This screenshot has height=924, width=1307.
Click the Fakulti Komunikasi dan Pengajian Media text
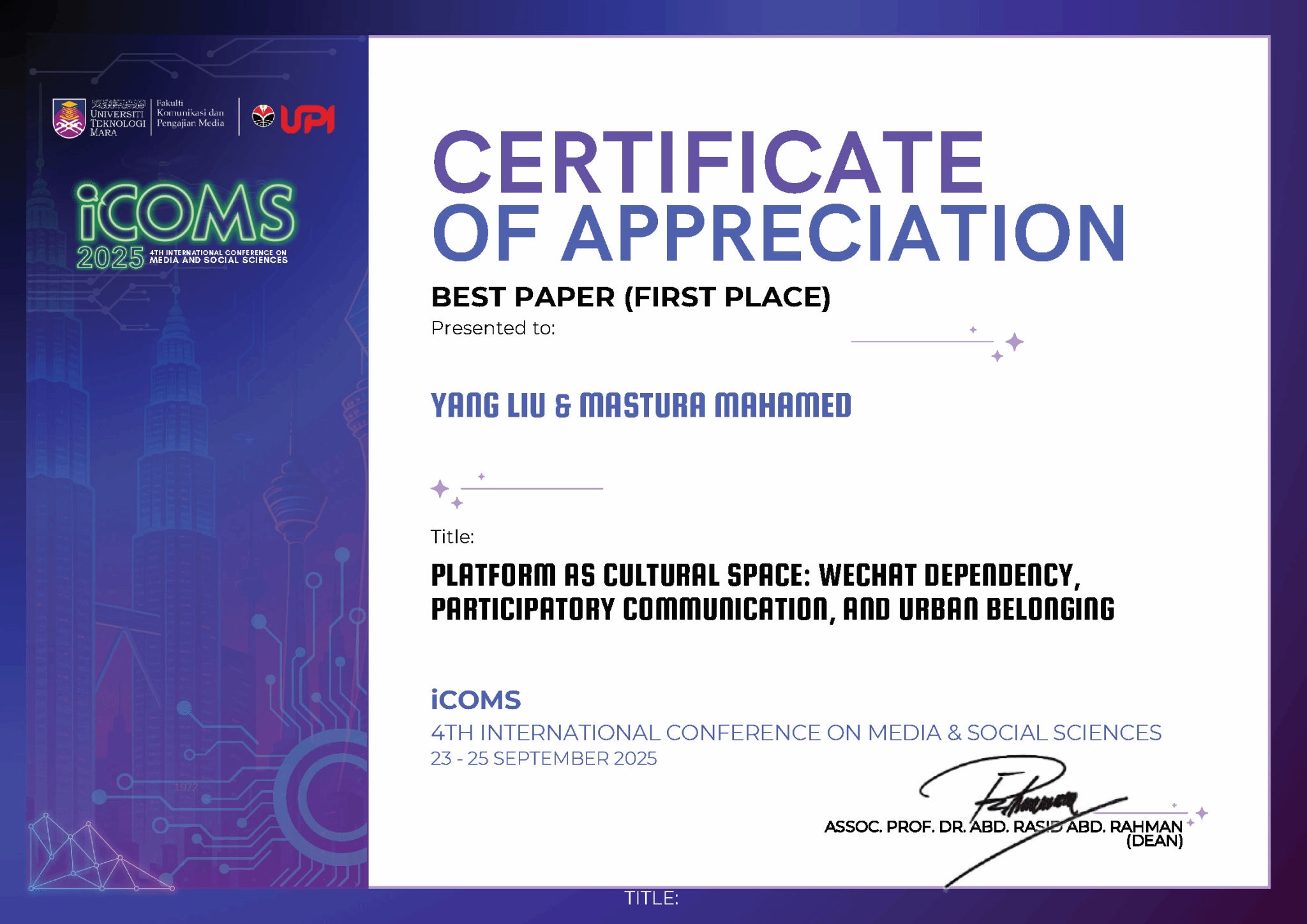190,113
